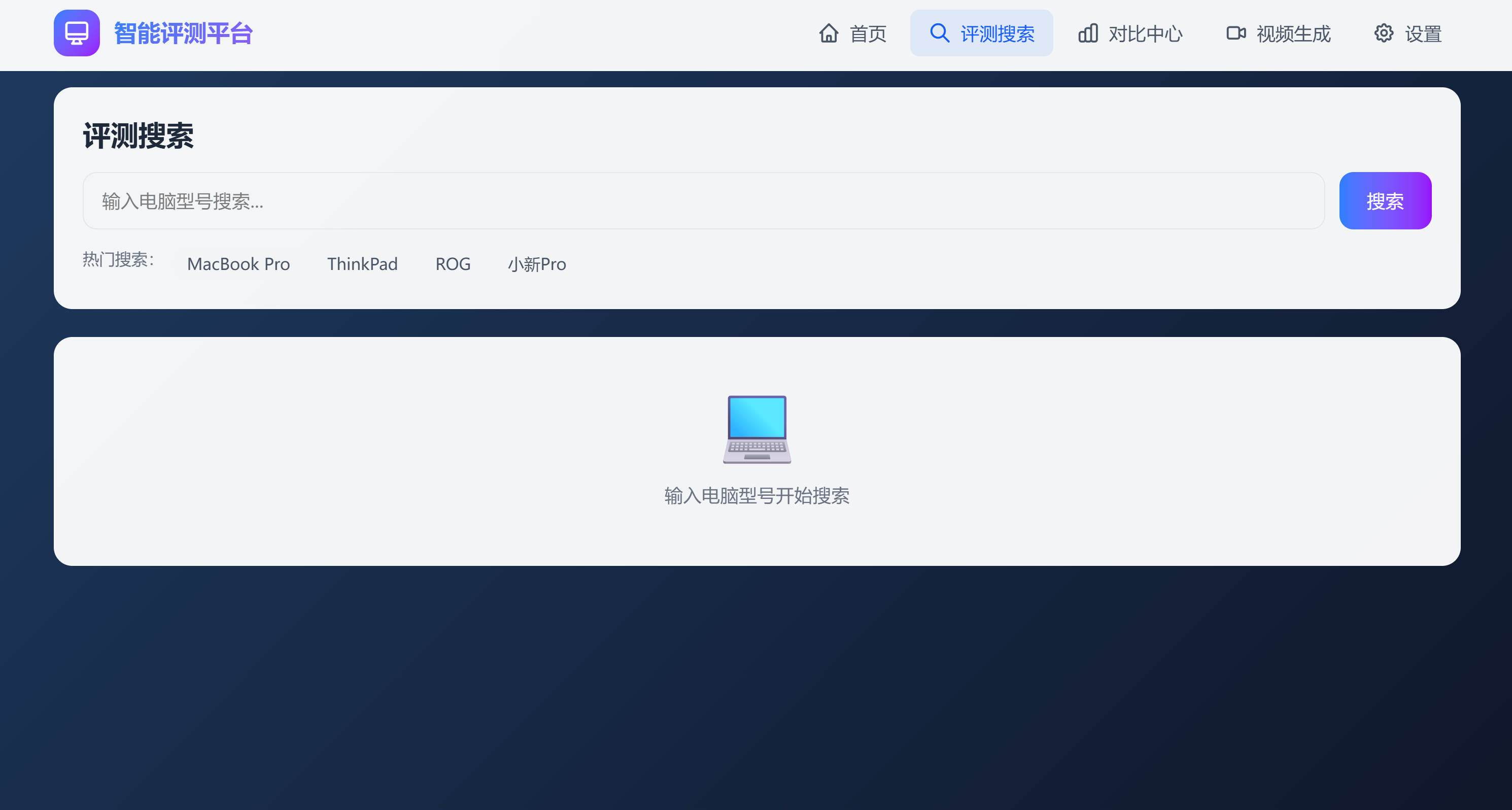Switch to the 评测搜索 tab
Viewport: 1512px width, 810px height.
996,34
